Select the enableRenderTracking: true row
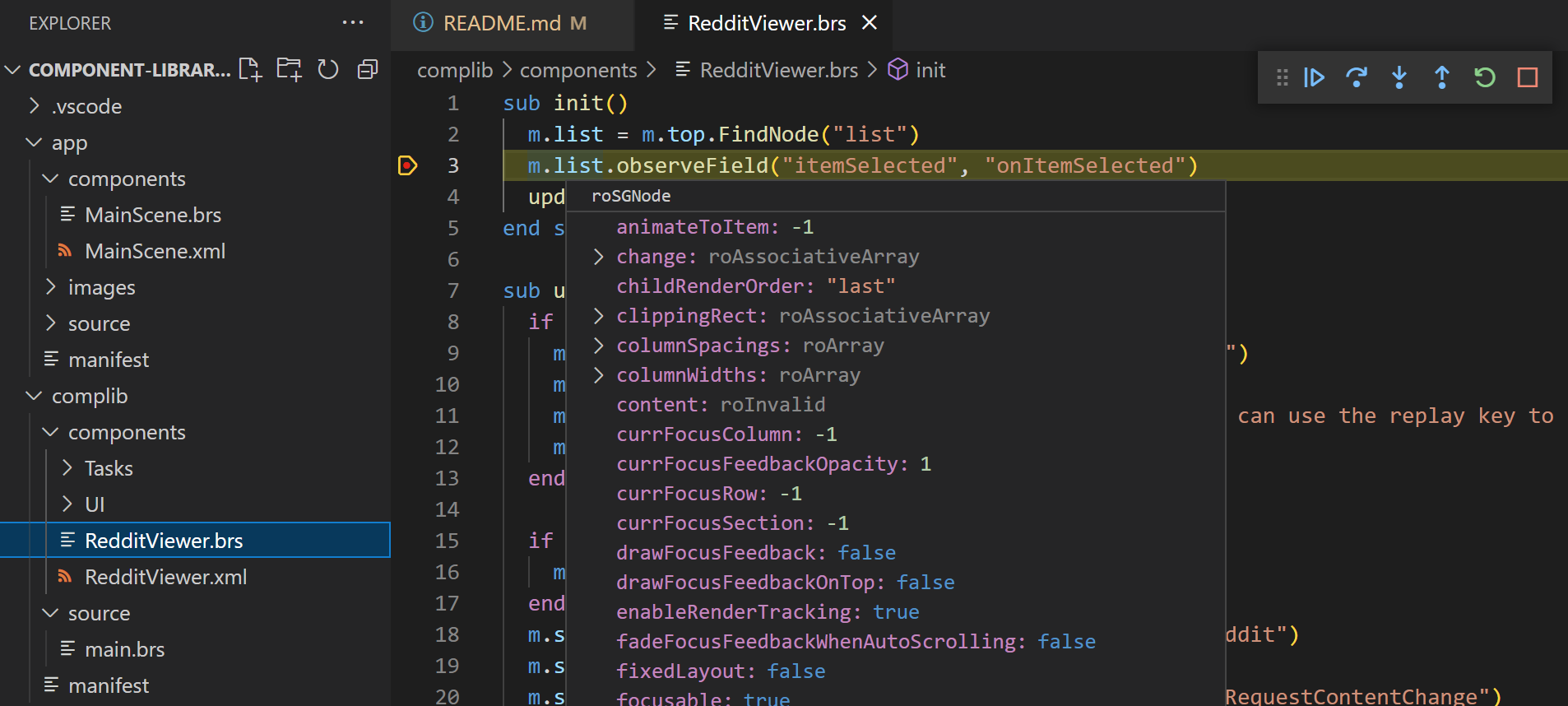The height and width of the screenshot is (706, 1568). [x=895, y=612]
